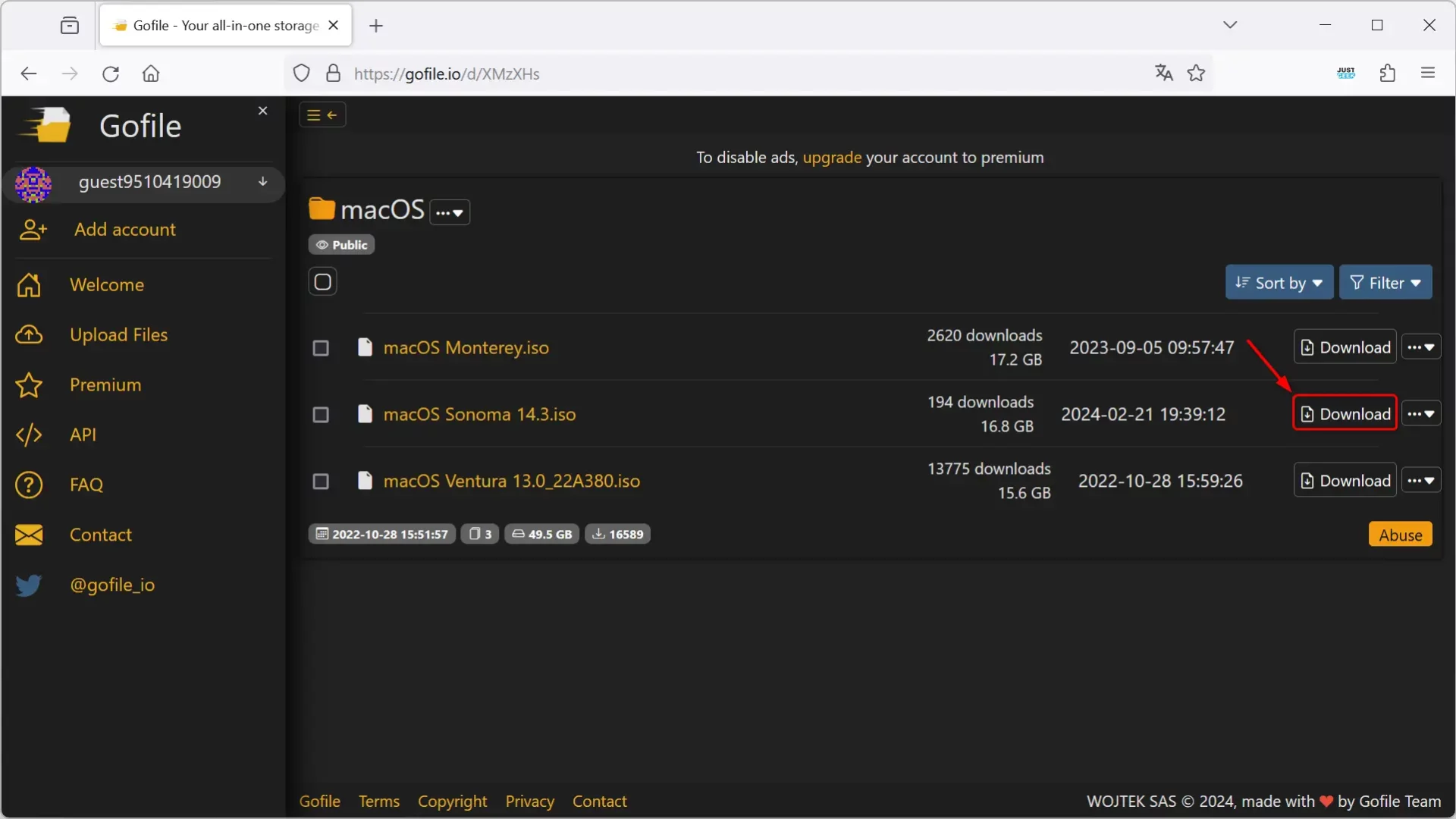Click the browser Back arrow
The image size is (1456, 819).
click(29, 74)
